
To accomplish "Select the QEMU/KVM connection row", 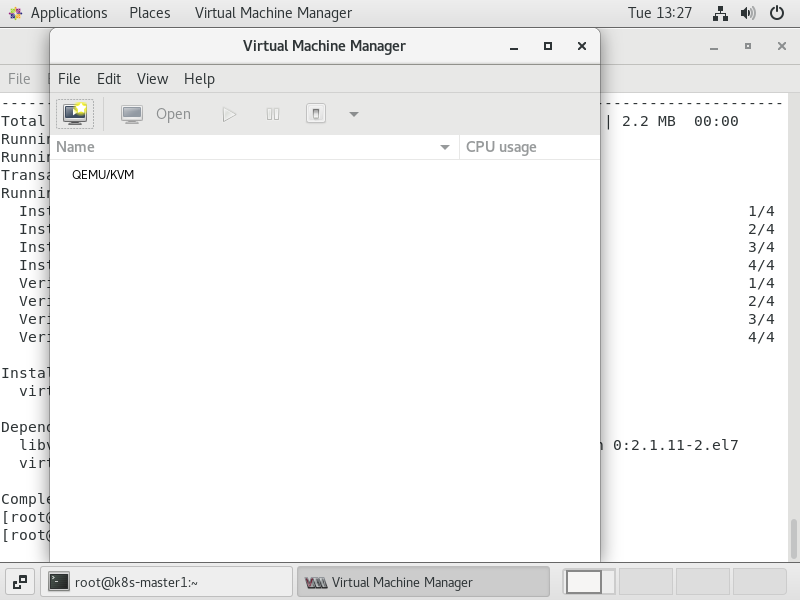I will (x=325, y=174).
